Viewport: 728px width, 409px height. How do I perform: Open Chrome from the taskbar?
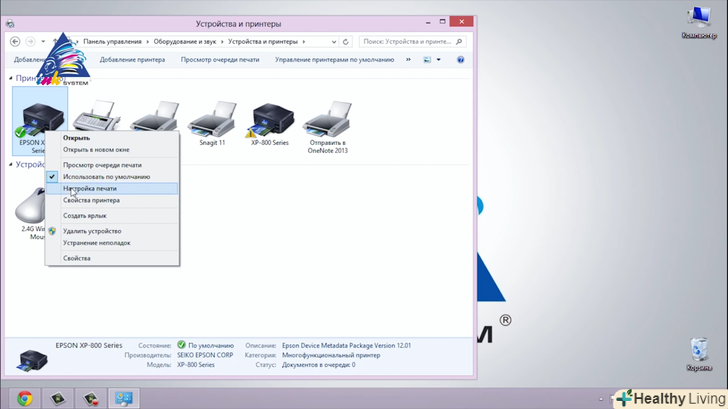[25, 398]
